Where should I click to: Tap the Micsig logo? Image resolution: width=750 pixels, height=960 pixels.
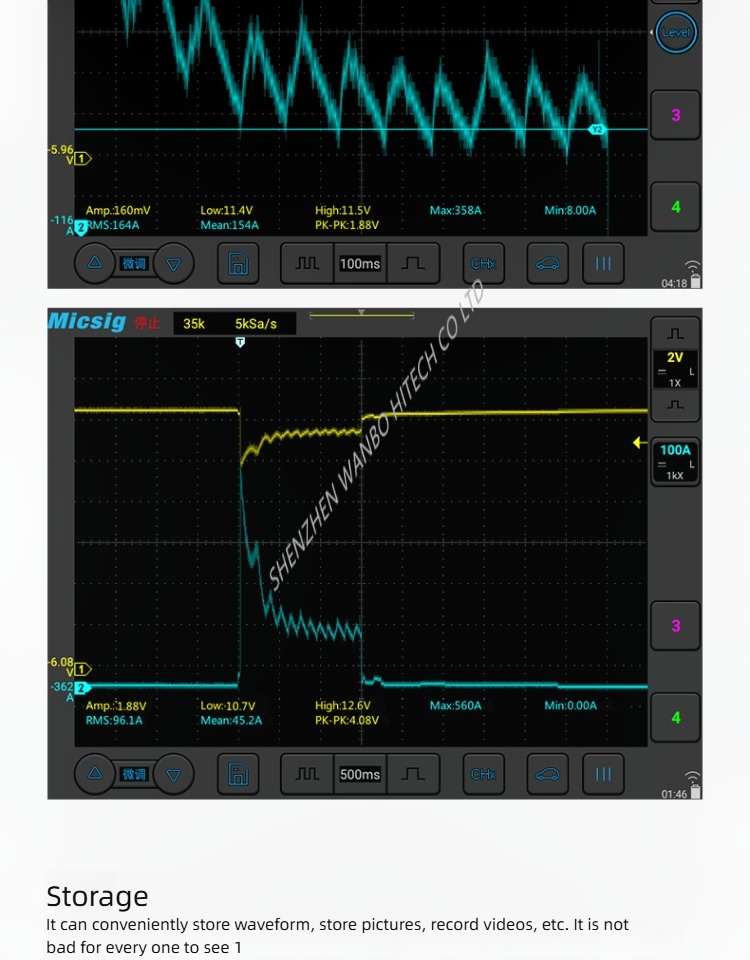[87, 321]
